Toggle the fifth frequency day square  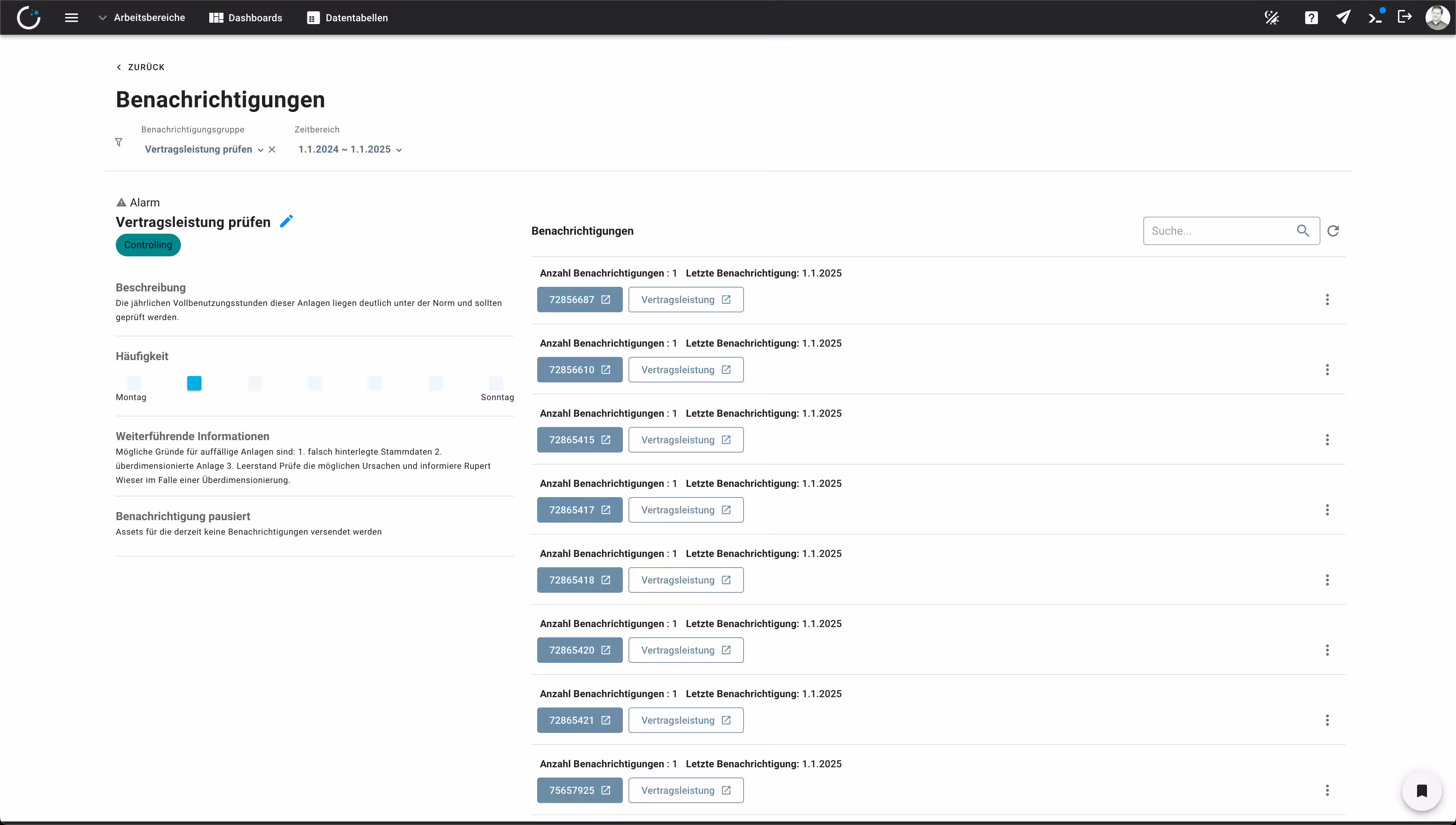click(375, 383)
